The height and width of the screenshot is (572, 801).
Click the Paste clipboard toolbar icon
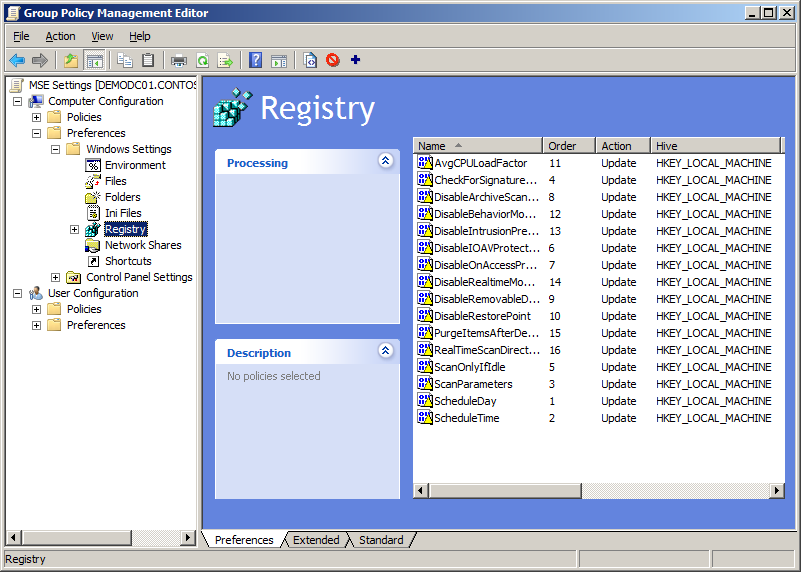coord(148,60)
